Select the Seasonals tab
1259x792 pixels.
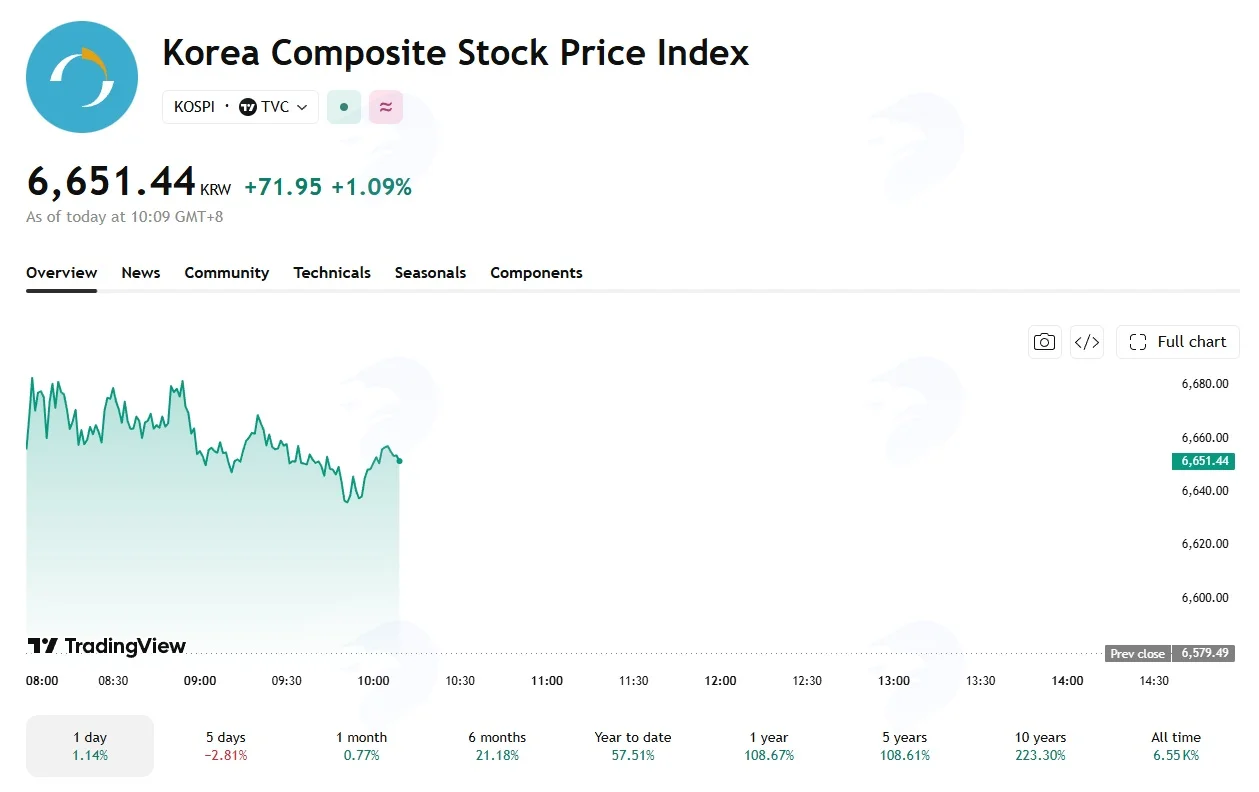click(x=430, y=273)
